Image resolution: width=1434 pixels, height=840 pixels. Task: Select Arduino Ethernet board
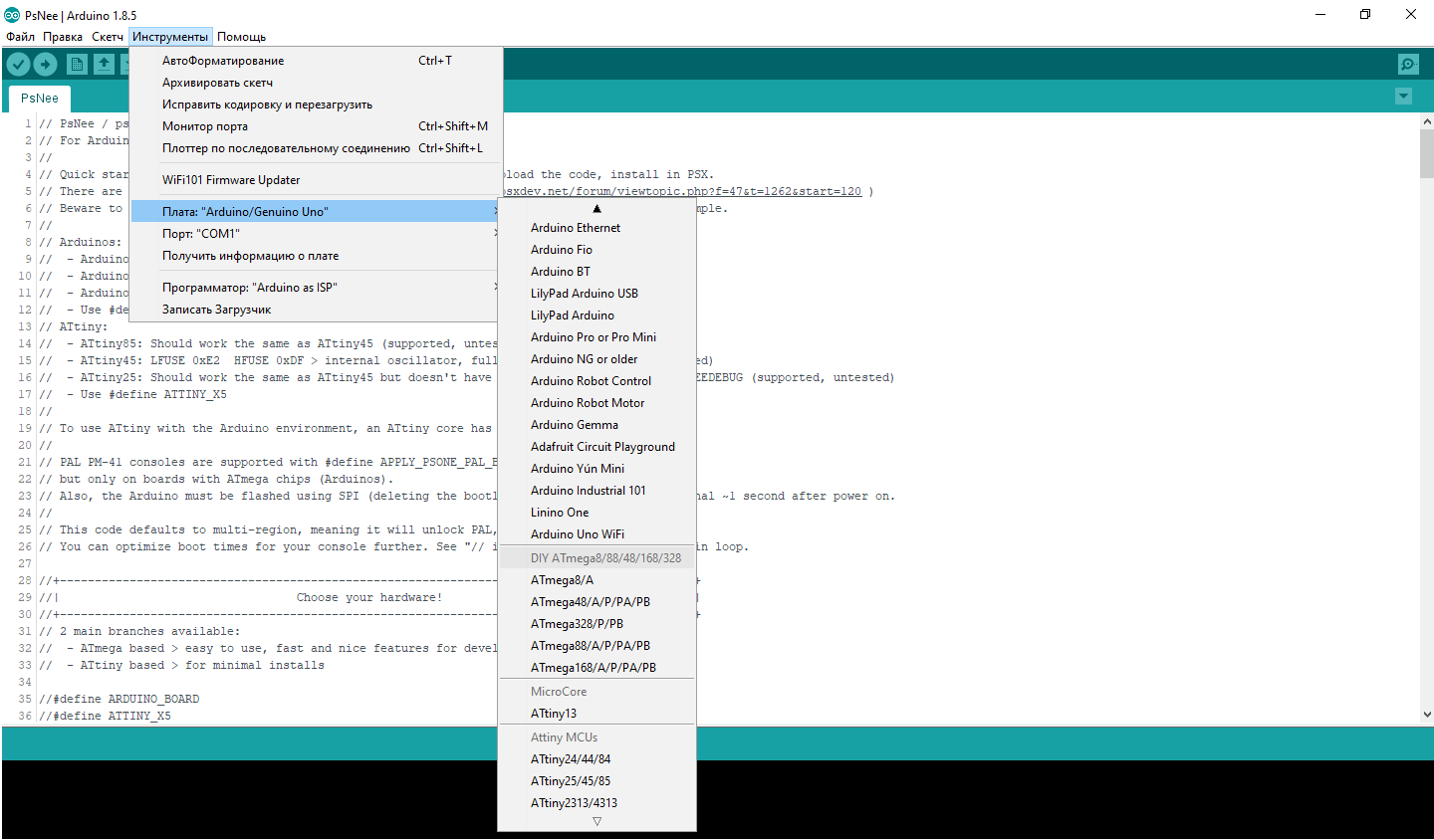[x=597, y=228]
